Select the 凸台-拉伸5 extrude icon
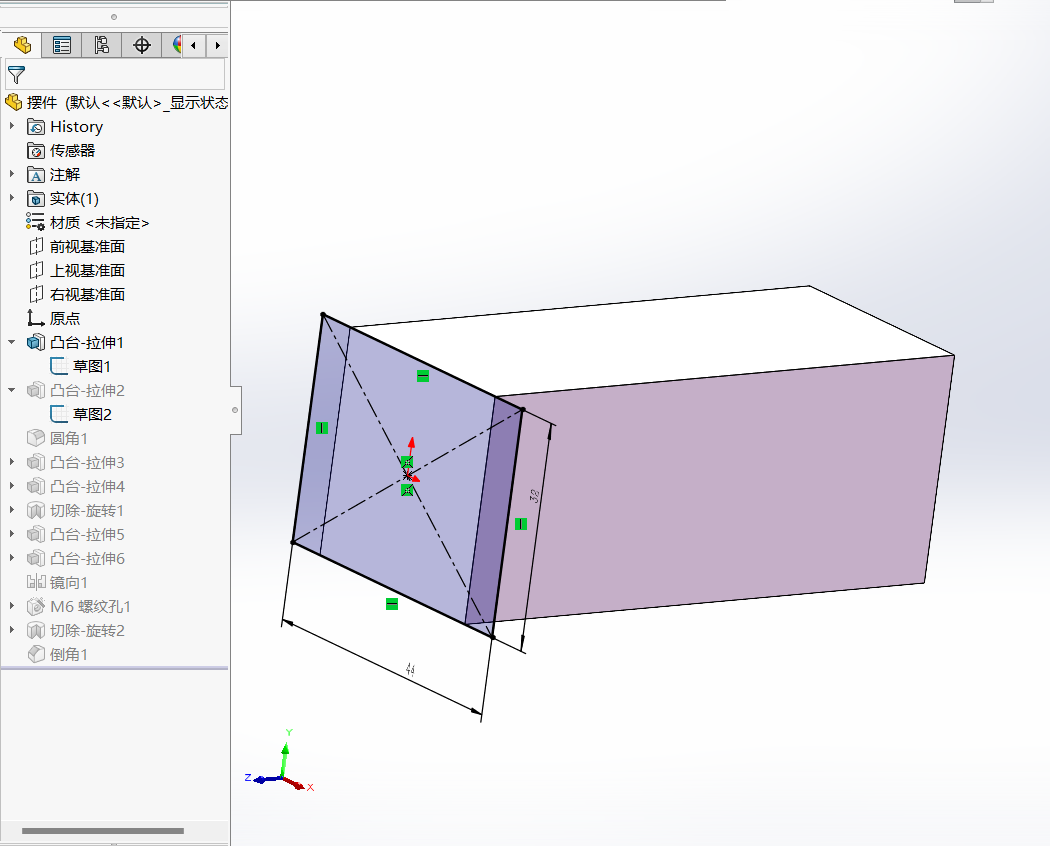The width and height of the screenshot is (1050, 846). (x=35, y=535)
